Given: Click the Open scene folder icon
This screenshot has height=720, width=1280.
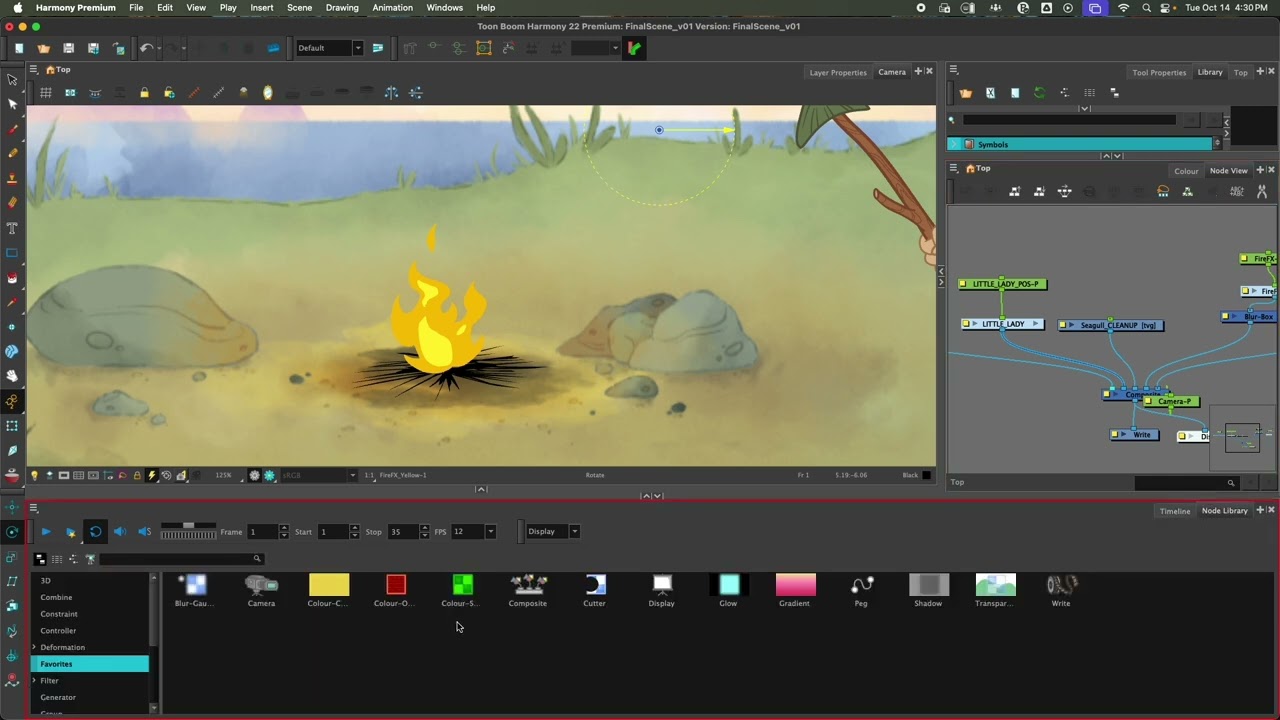Looking at the screenshot, I should pos(43,48).
